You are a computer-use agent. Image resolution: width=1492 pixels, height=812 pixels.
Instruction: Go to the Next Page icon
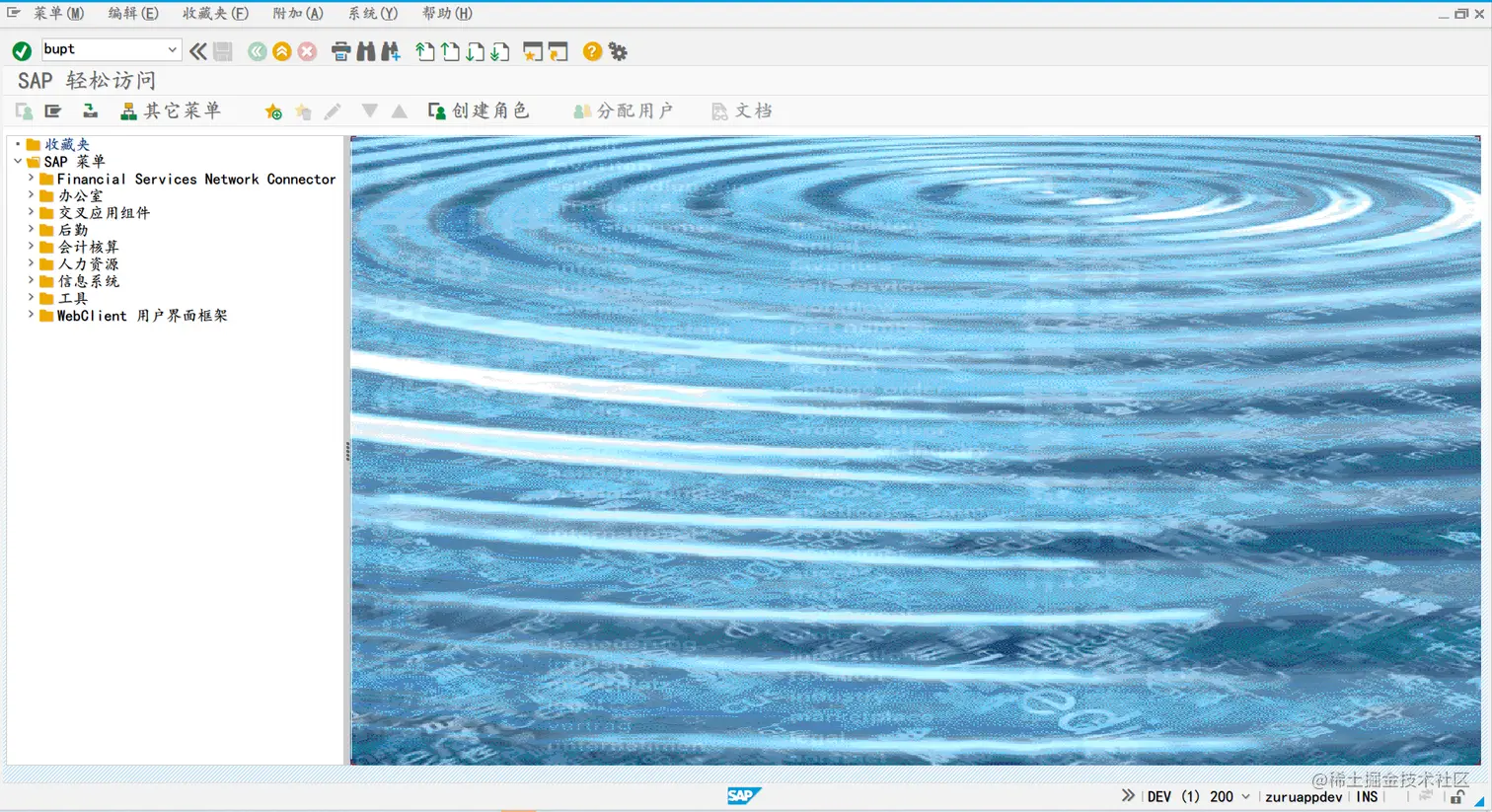[x=475, y=51]
